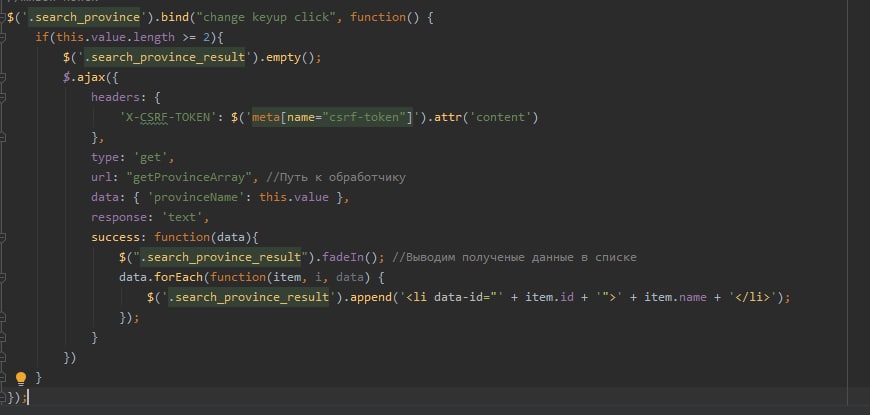Click the 'text' string value
870x415 pixels.
tap(182, 217)
